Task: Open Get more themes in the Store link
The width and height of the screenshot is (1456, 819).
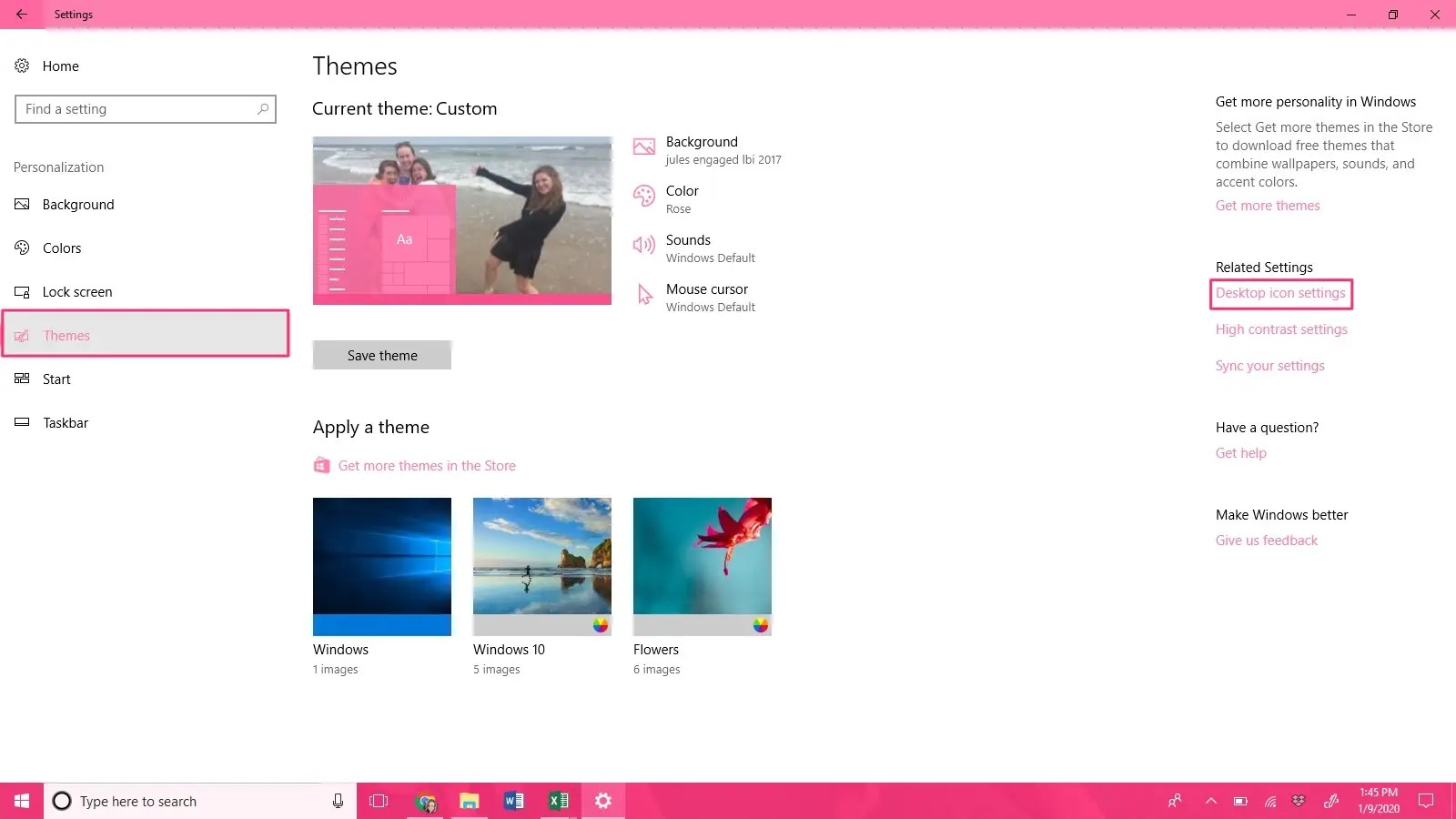Action: 427,466
